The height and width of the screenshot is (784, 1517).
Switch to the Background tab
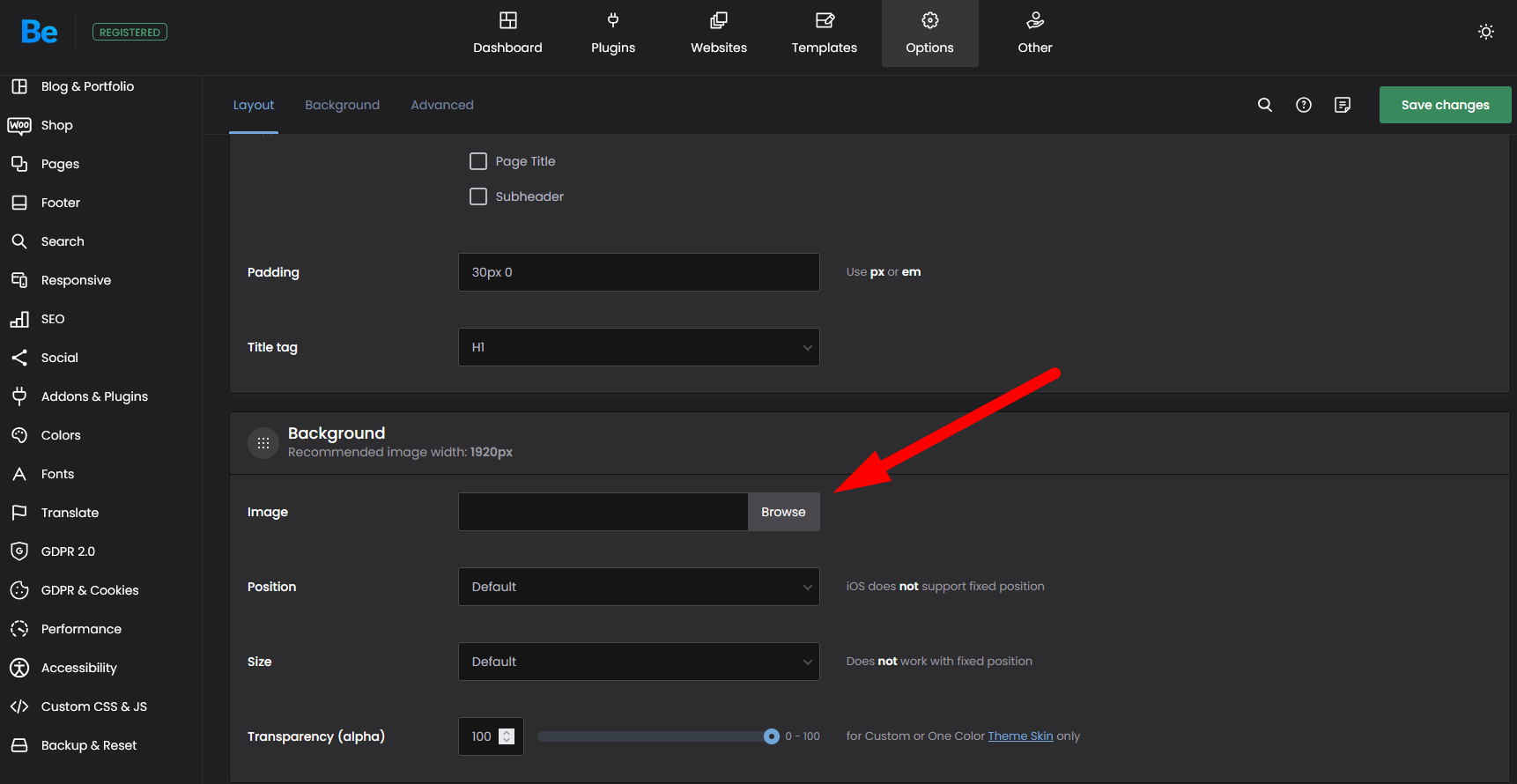343,105
